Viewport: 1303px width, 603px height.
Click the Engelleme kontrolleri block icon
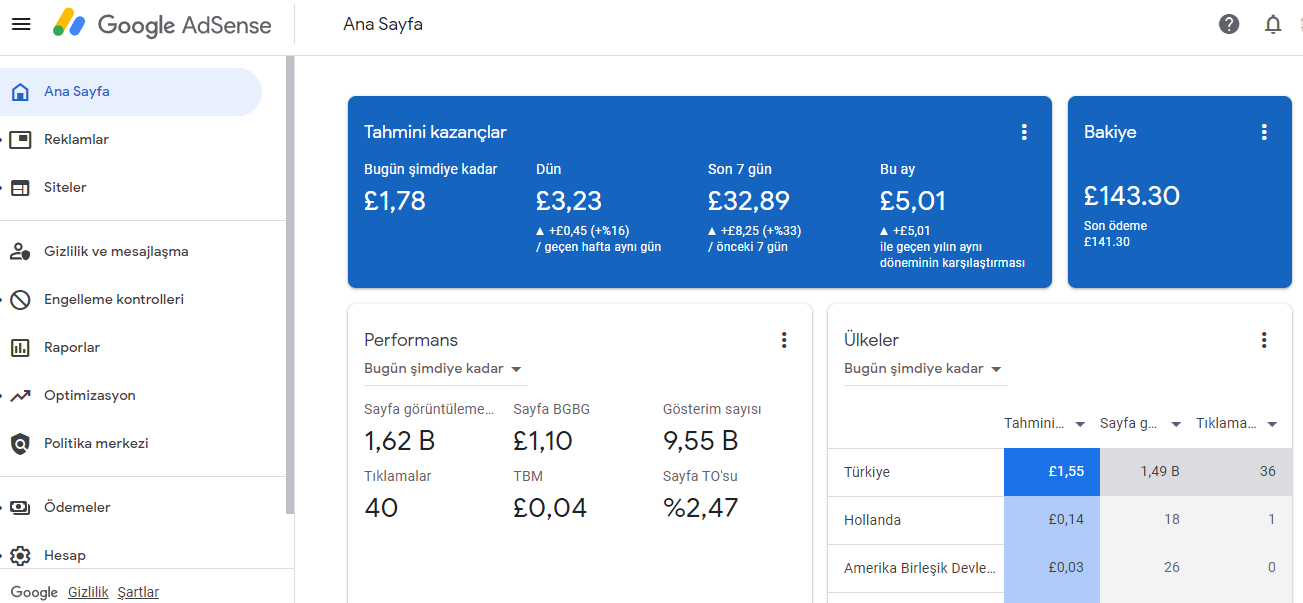(20, 300)
